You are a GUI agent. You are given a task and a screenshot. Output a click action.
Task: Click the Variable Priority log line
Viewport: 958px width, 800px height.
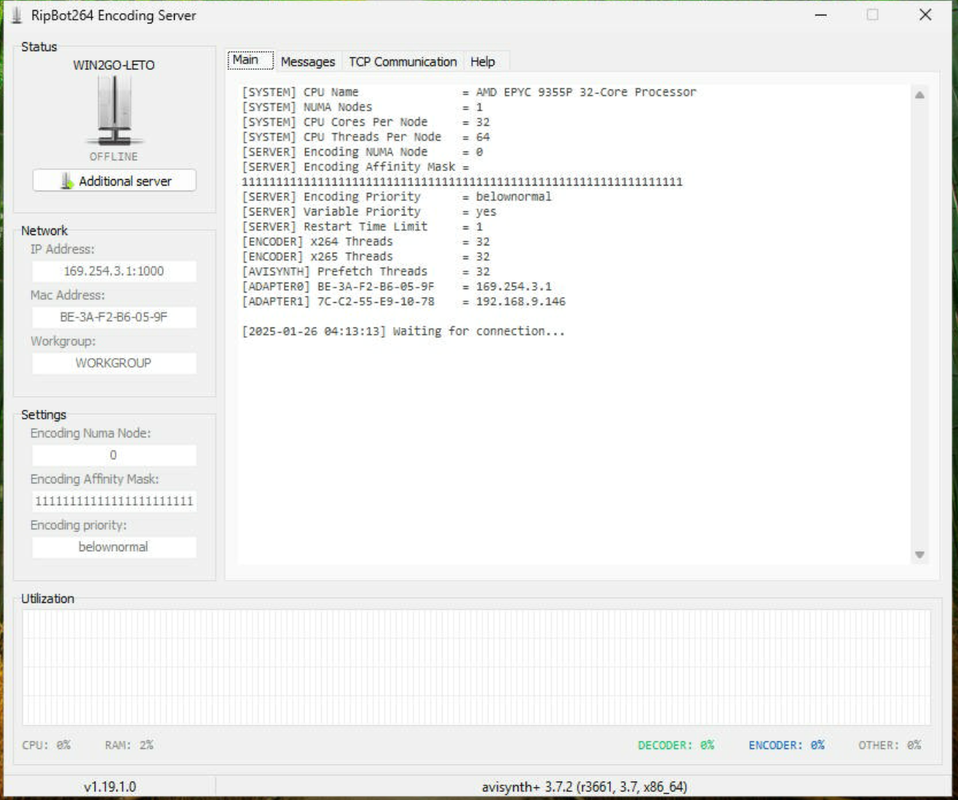368,211
